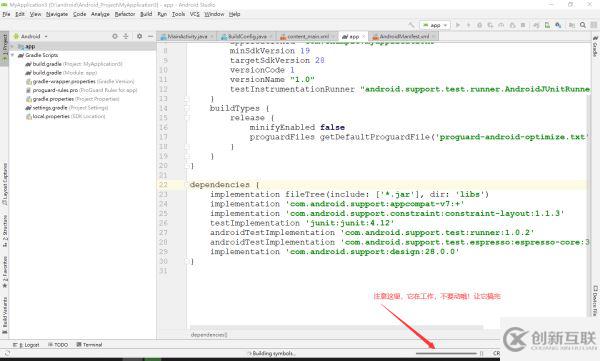600x361 pixels.
Task: Open the TODO tool window
Action: pos(58,345)
